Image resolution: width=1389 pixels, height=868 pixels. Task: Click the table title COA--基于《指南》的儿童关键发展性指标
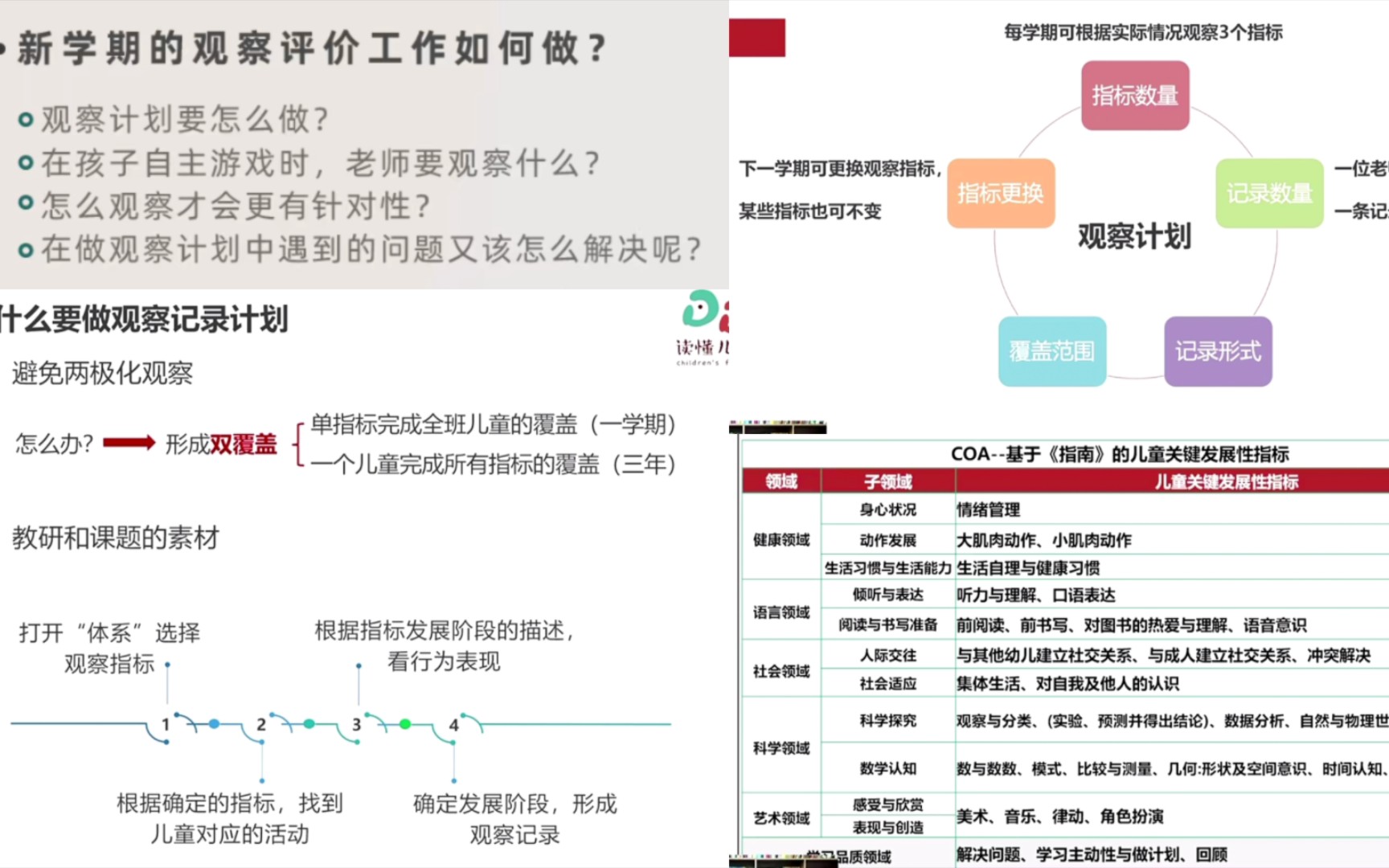tap(1120, 454)
